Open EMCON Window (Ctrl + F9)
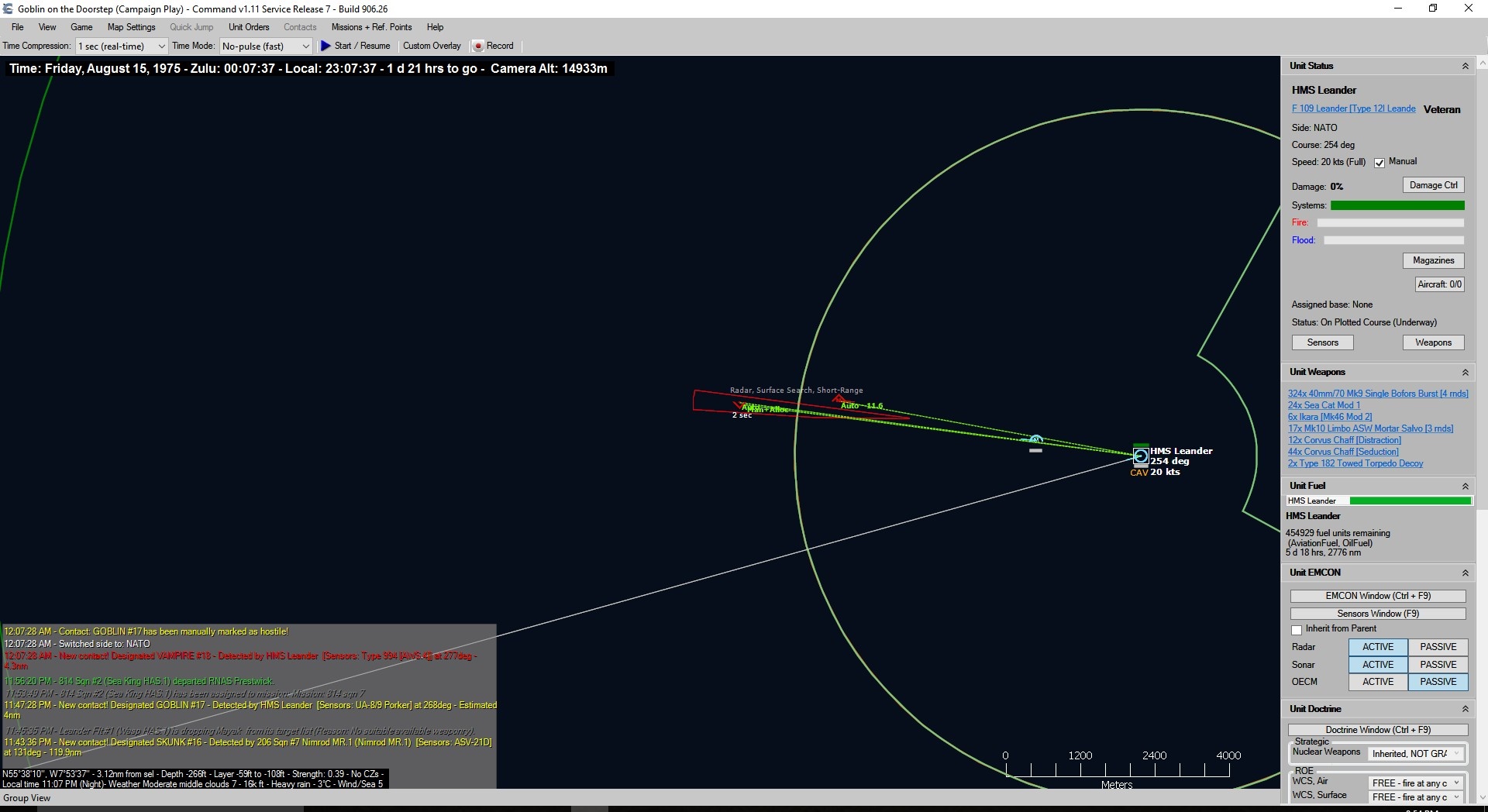This screenshot has height=812, width=1488. pyautogui.click(x=1378, y=596)
